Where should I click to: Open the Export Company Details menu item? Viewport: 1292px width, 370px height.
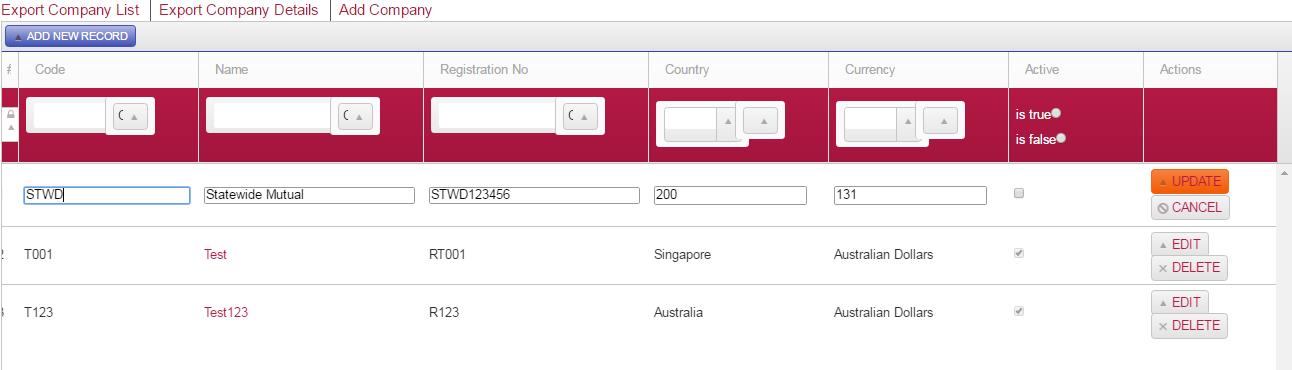point(239,10)
